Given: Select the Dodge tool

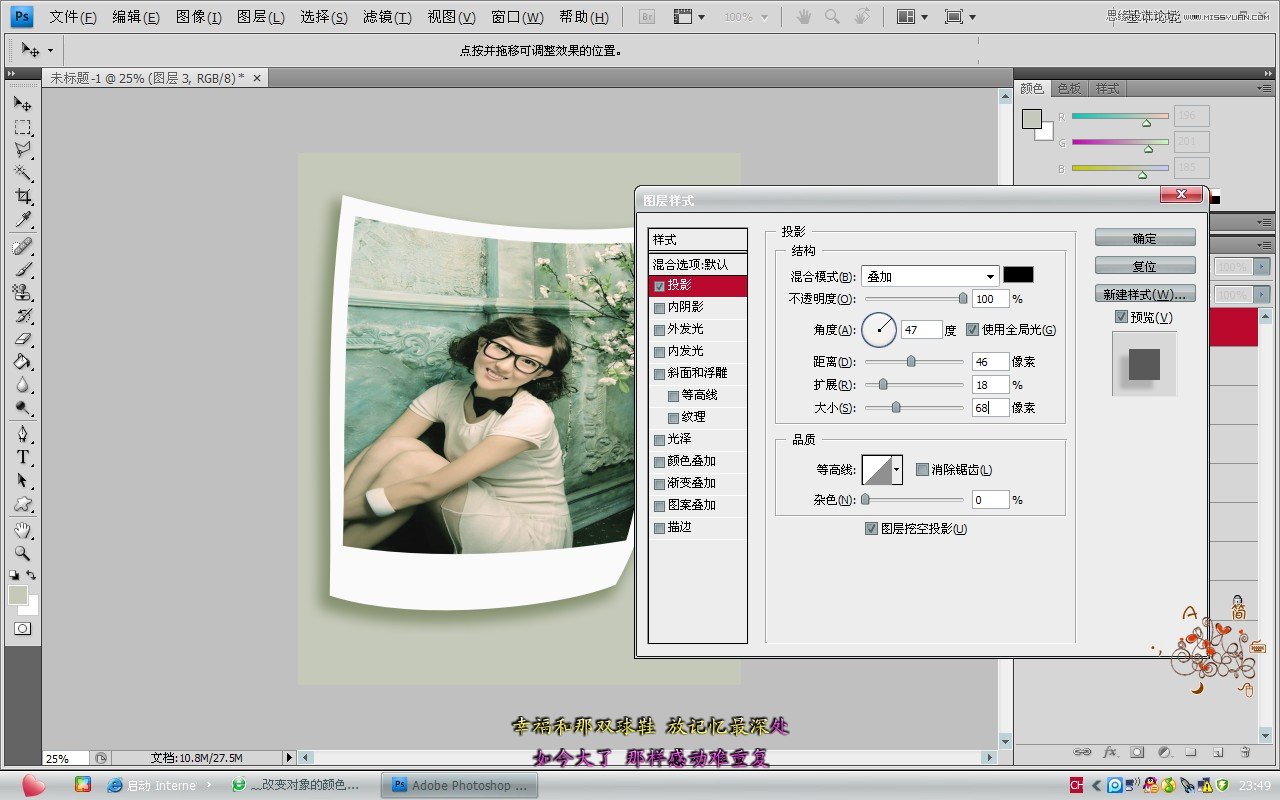Looking at the screenshot, I should click(22, 407).
